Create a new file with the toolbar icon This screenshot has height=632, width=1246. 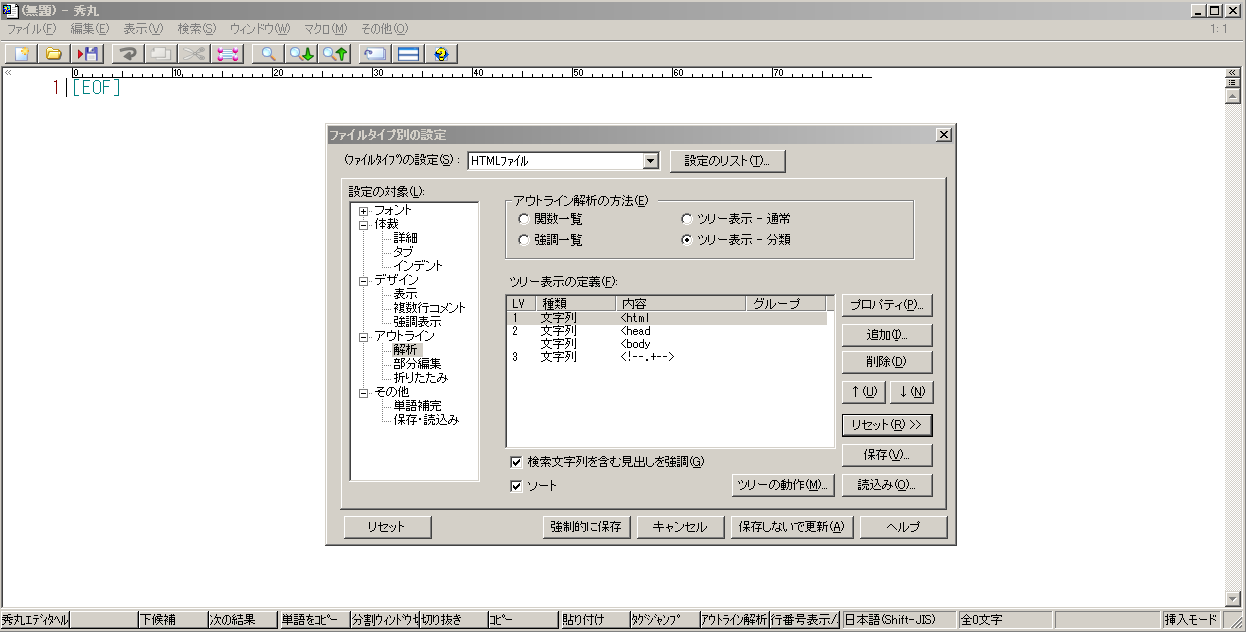click(x=22, y=53)
